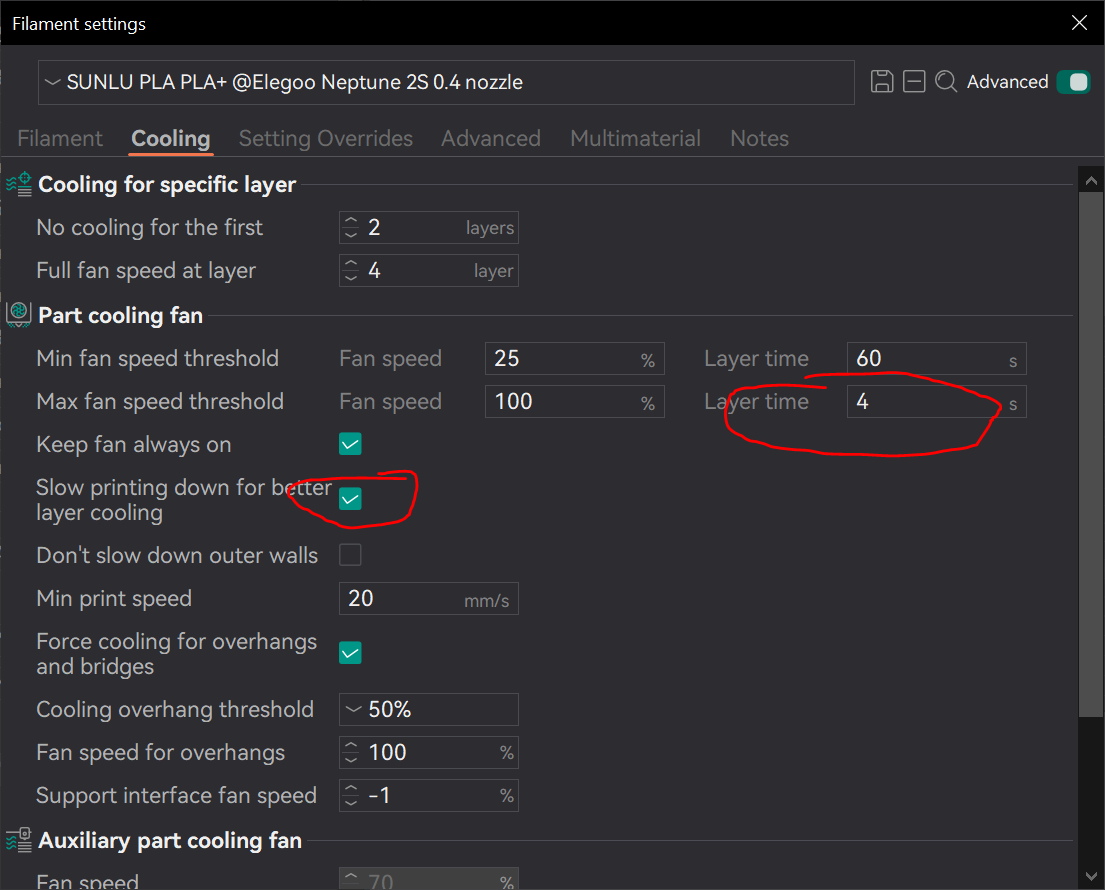Toggle the Advanced mode switch
1105x890 pixels.
tap(1074, 82)
